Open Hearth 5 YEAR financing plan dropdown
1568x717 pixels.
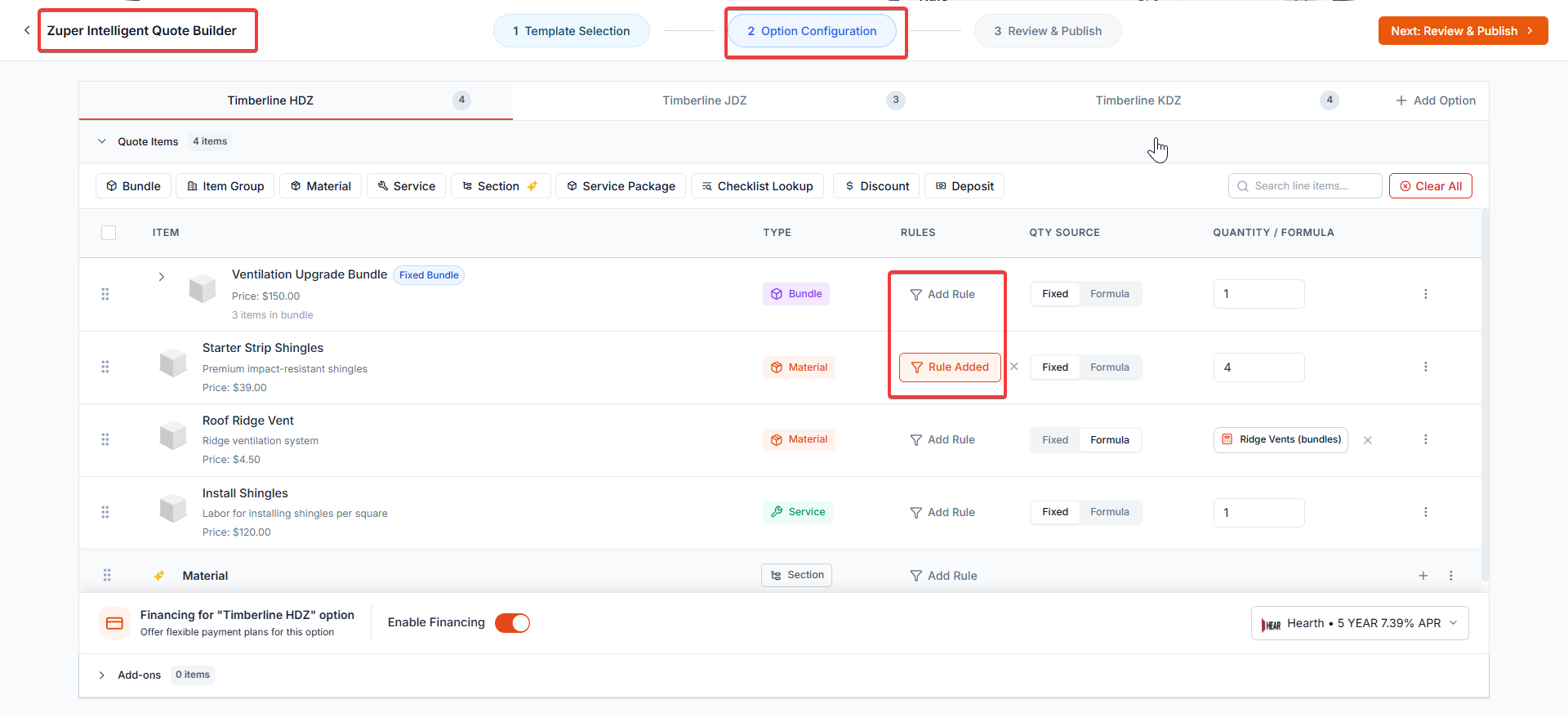[x=1360, y=623]
